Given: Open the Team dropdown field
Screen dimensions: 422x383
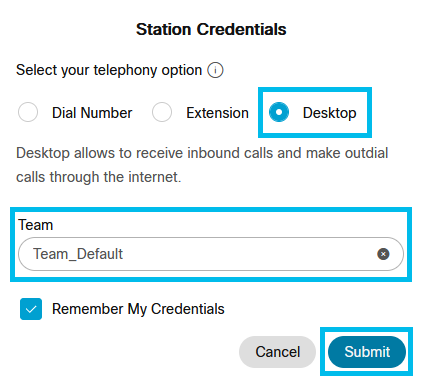Looking at the screenshot, I should [211, 254].
